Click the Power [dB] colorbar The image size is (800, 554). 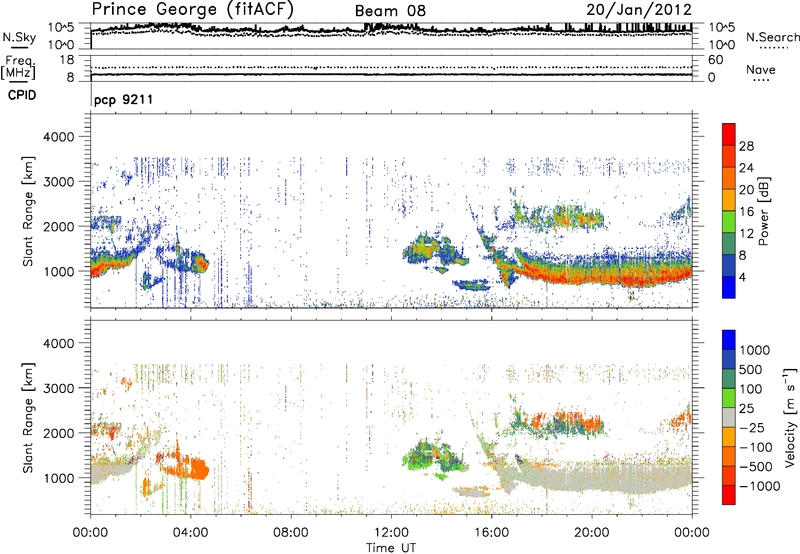click(x=729, y=210)
